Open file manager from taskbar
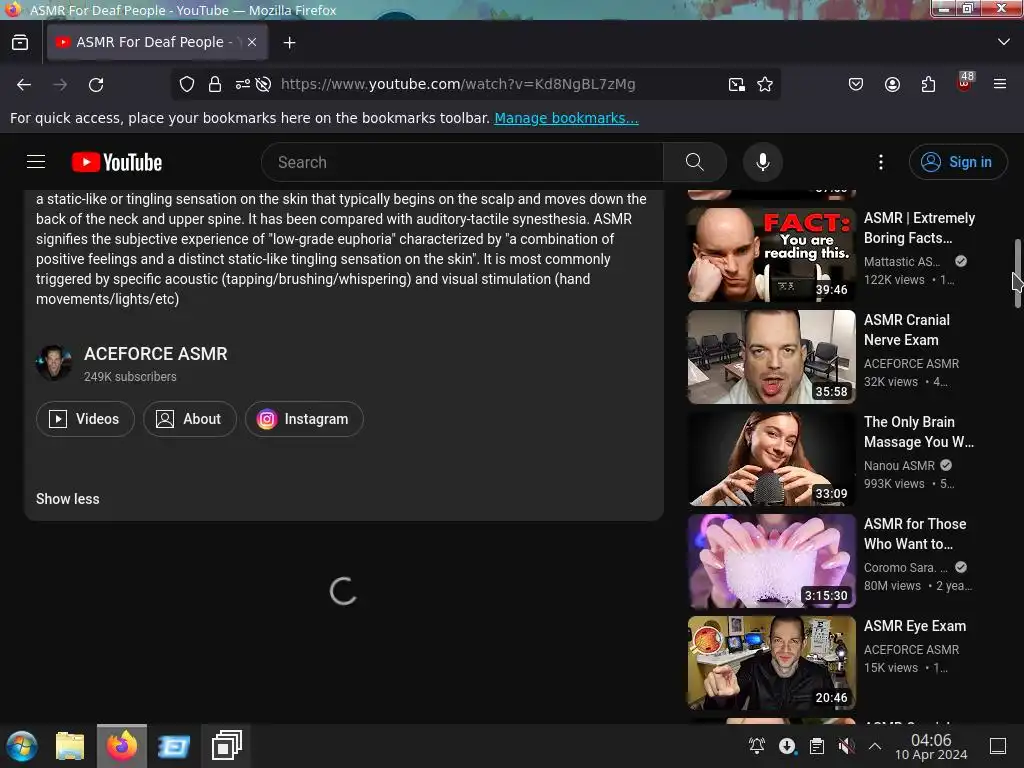Image resolution: width=1024 pixels, height=768 pixels. pos(70,746)
